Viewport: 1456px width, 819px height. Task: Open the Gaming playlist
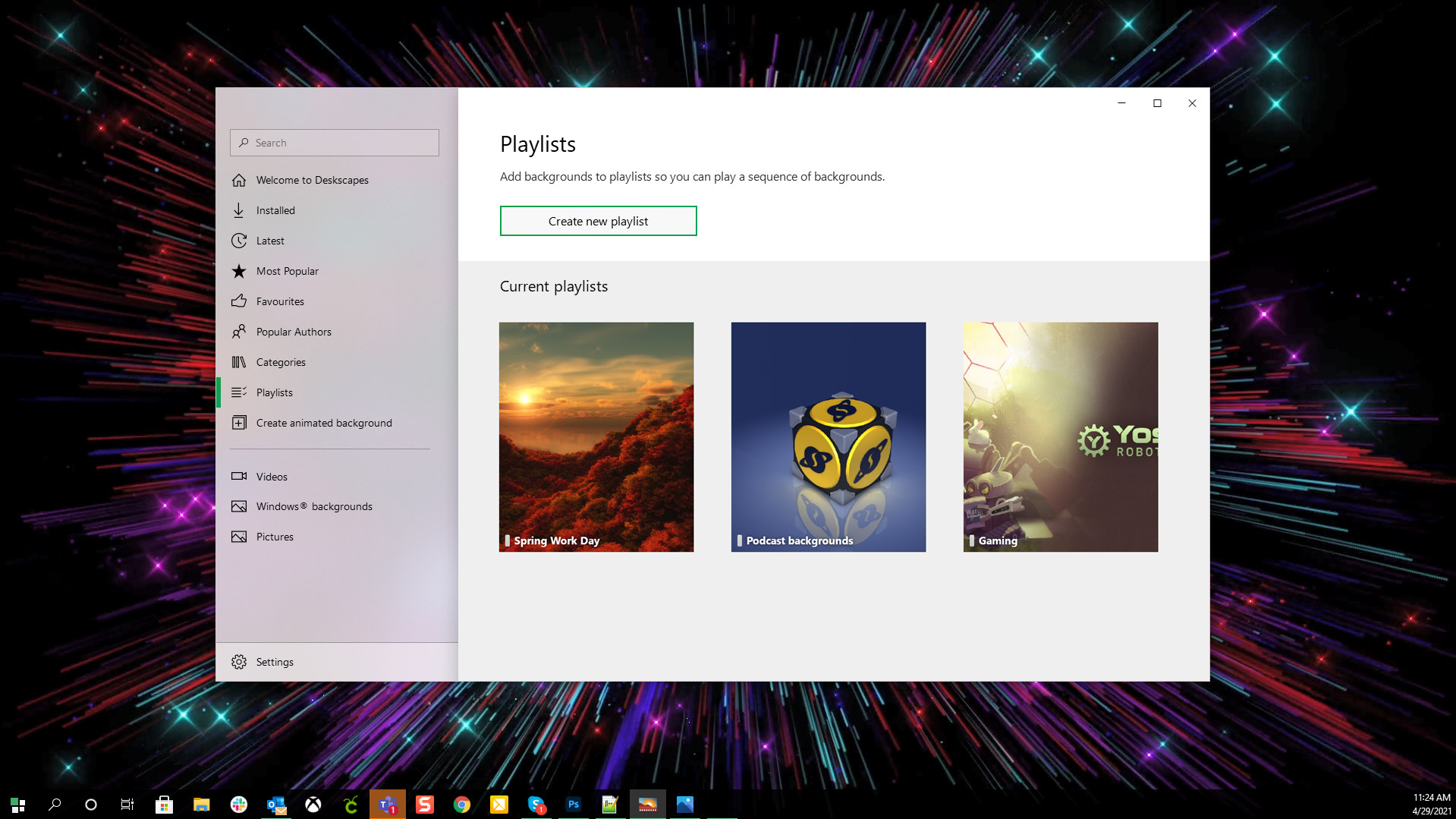coord(1060,436)
